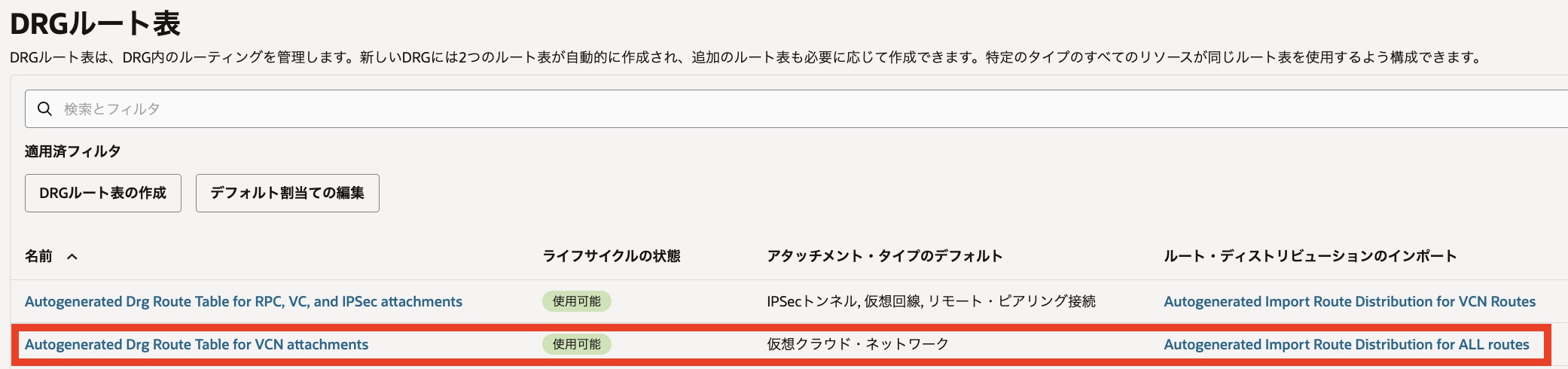Open the Drg Route Table for VCN attachments
The width and height of the screenshot is (1568, 369).
pyautogui.click(x=197, y=345)
